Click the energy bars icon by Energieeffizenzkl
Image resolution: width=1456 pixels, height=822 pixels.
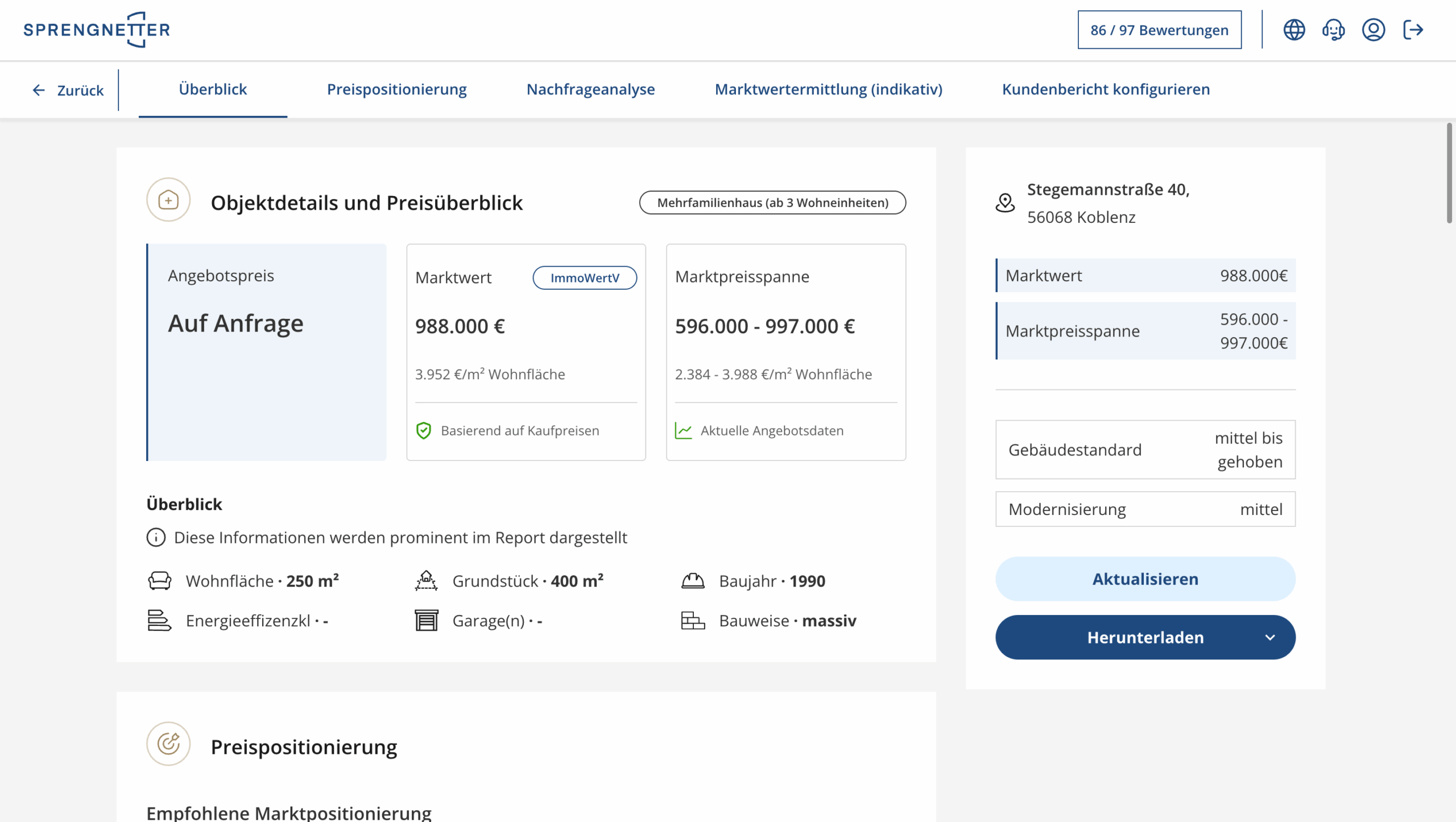click(159, 620)
